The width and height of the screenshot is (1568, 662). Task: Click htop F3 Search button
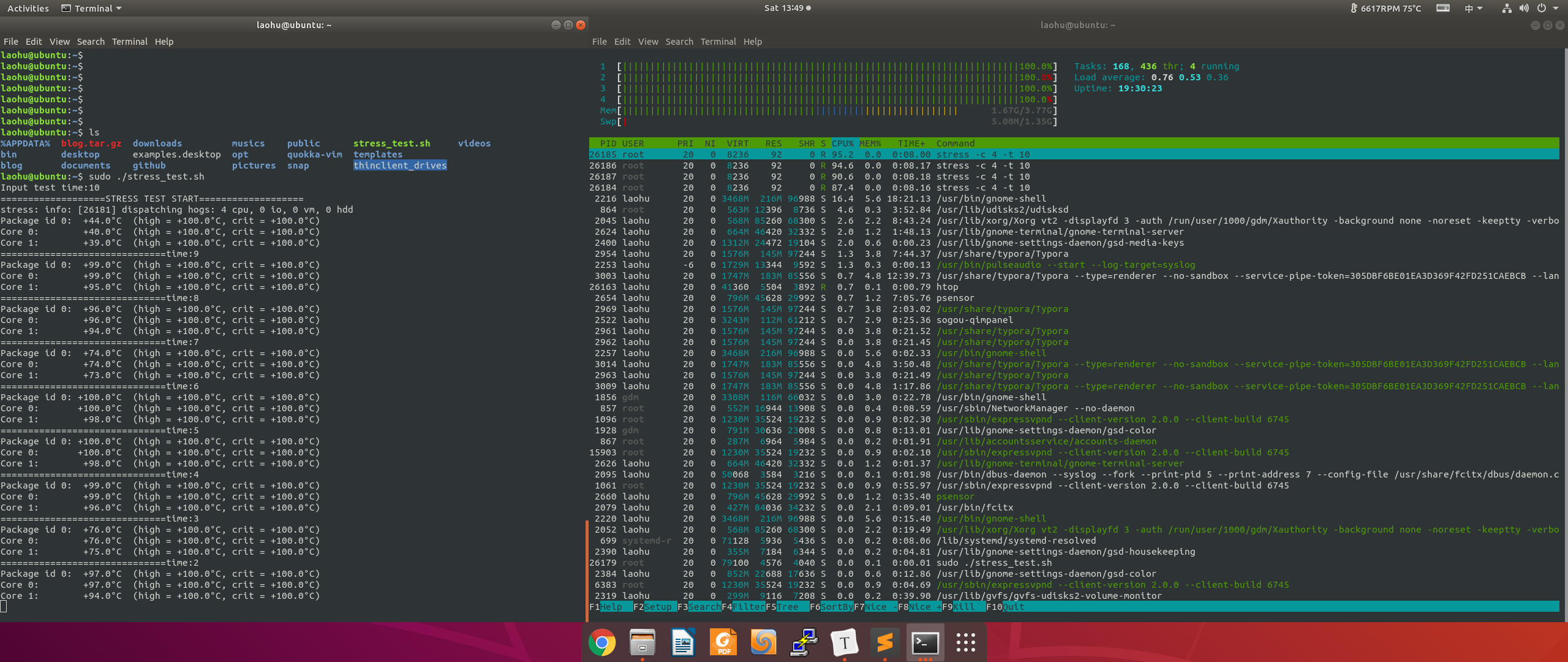tap(699, 607)
